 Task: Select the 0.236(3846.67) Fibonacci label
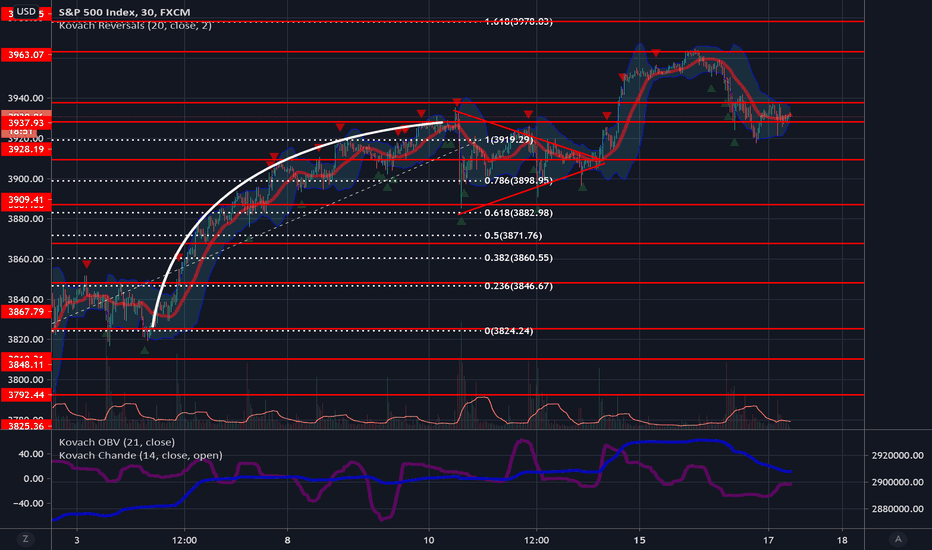(518, 286)
